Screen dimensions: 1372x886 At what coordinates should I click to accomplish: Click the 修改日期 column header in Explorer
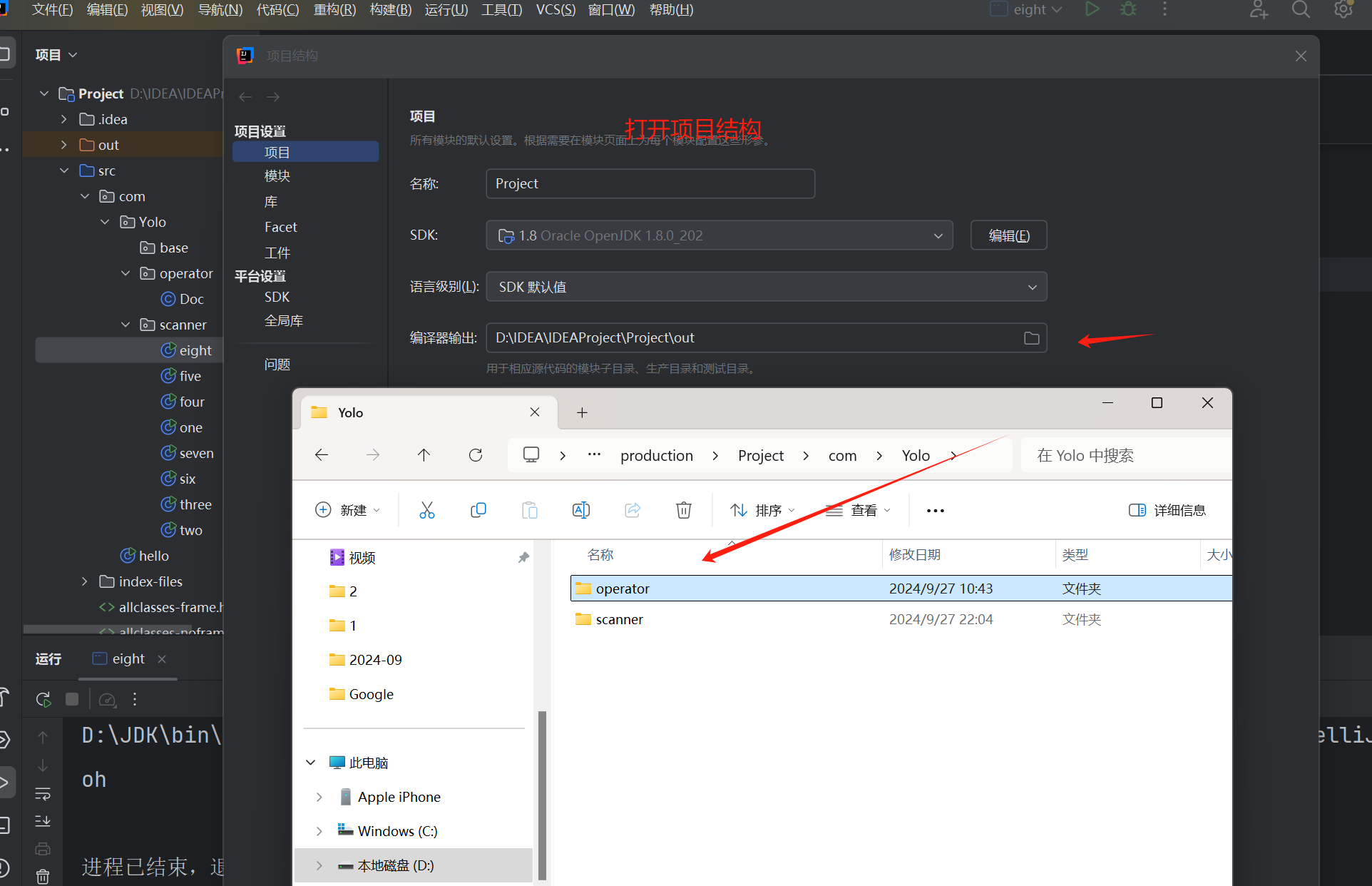click(914, 555)
